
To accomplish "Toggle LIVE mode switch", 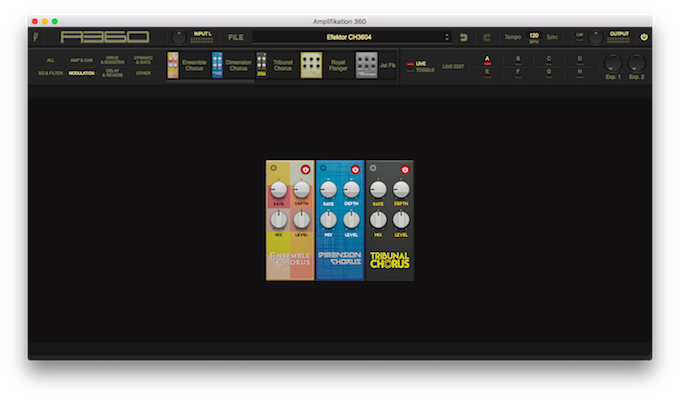I will tap(410, 66).
